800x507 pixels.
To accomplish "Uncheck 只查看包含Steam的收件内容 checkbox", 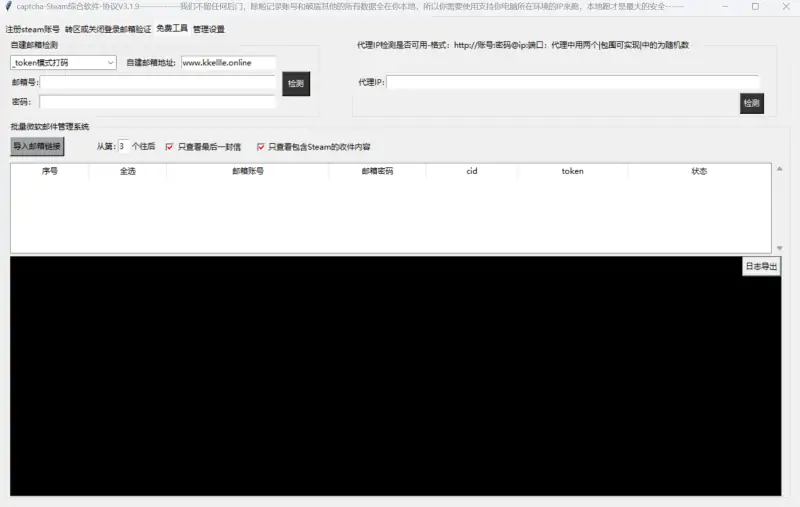I will (261, 146).
